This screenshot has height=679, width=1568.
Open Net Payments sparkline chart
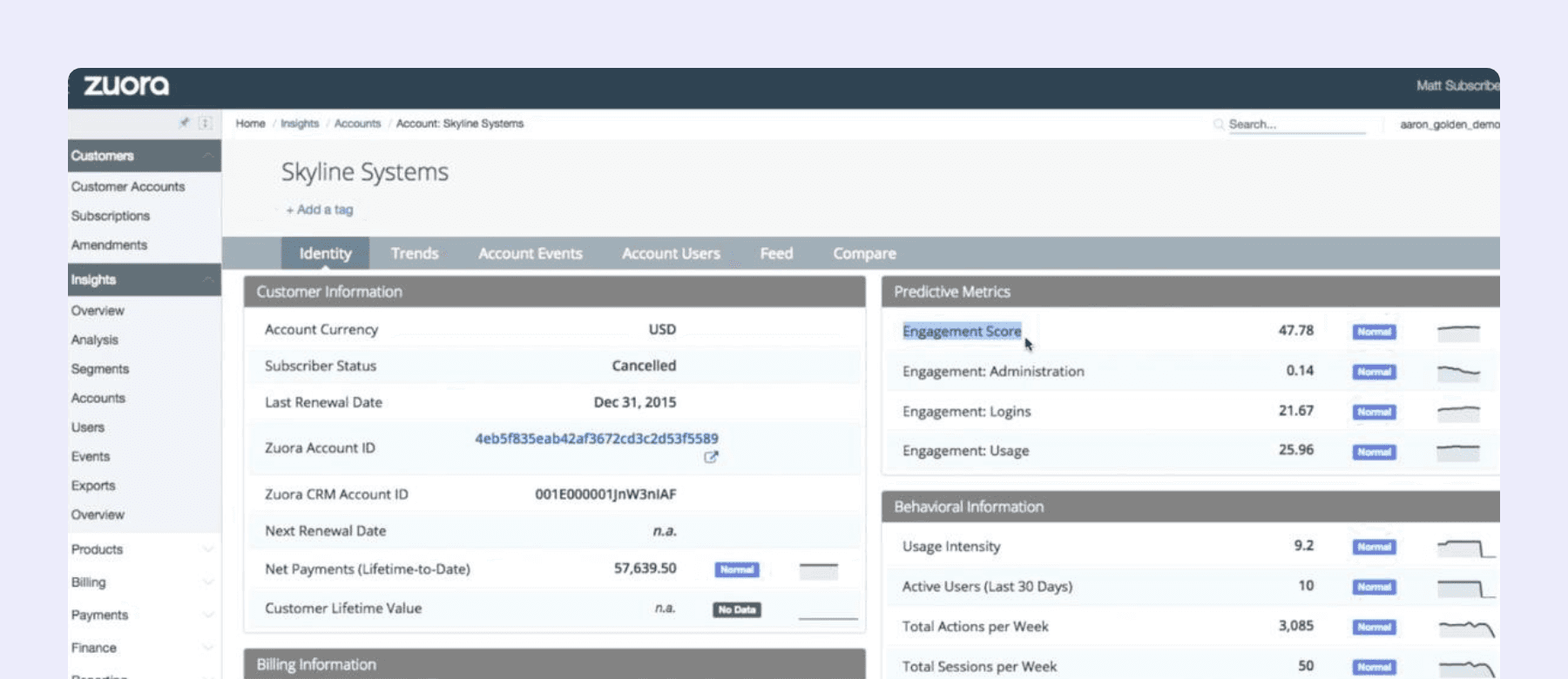pyautogui.click(x=819, y=571)
